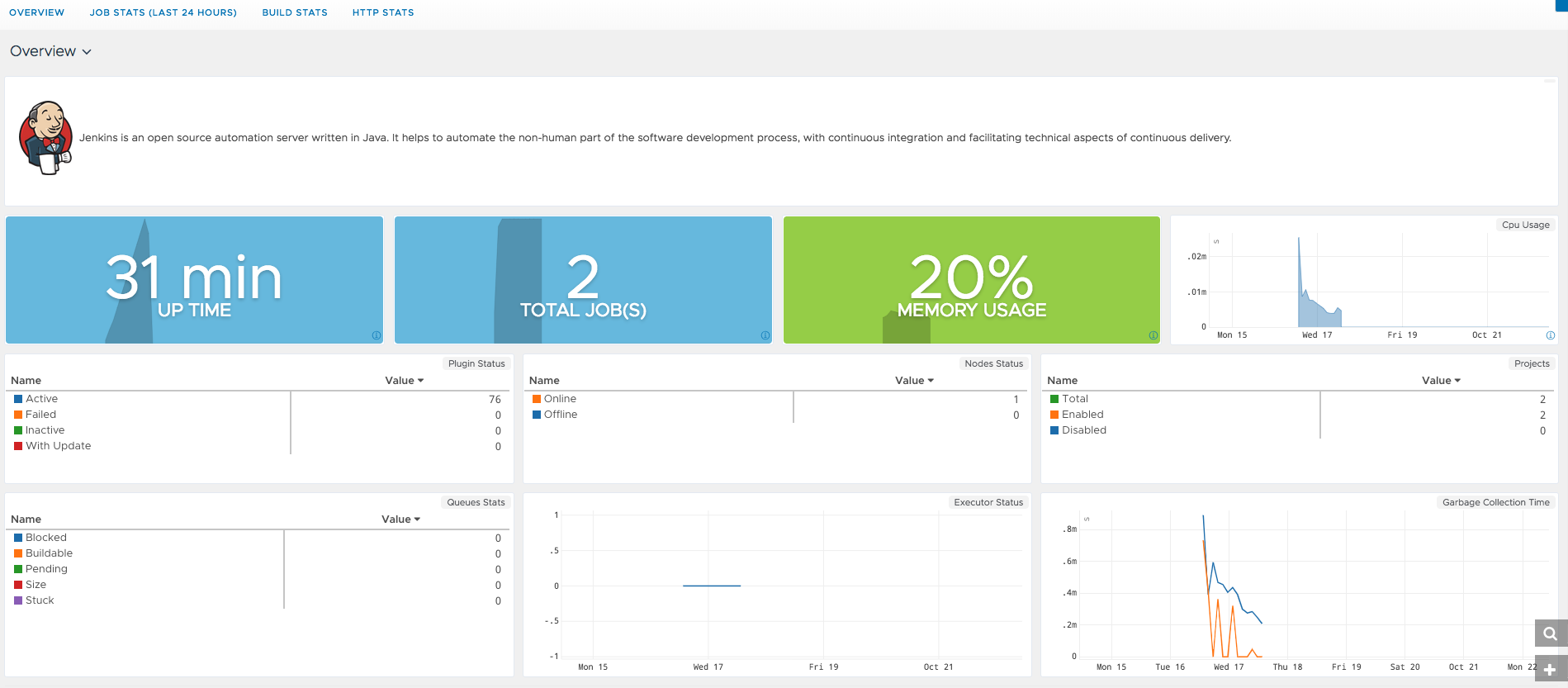The width and height of the screenshot is (1568, 688).
Task: Sort Projects table by Value column
Action: click(x=1441, y=381)
